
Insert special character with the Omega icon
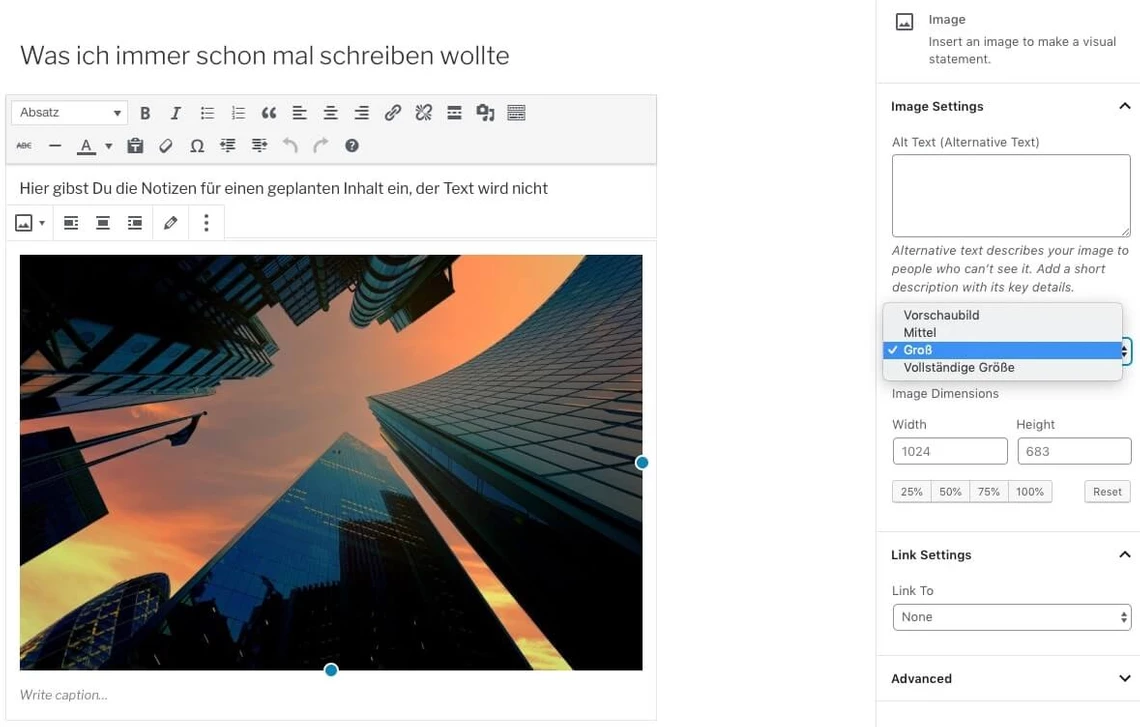click(197, 146)
